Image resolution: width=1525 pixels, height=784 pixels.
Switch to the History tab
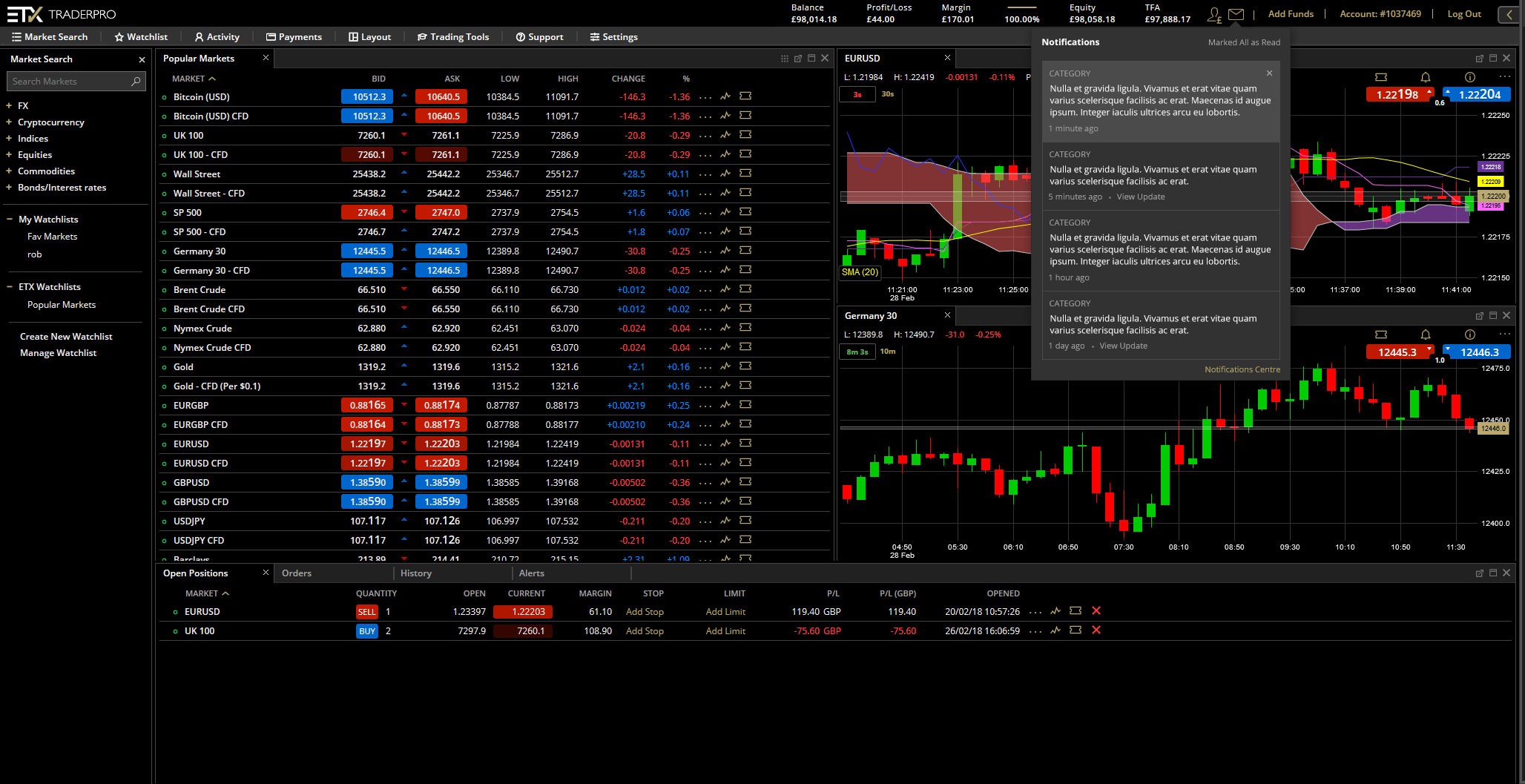[416, 573]
